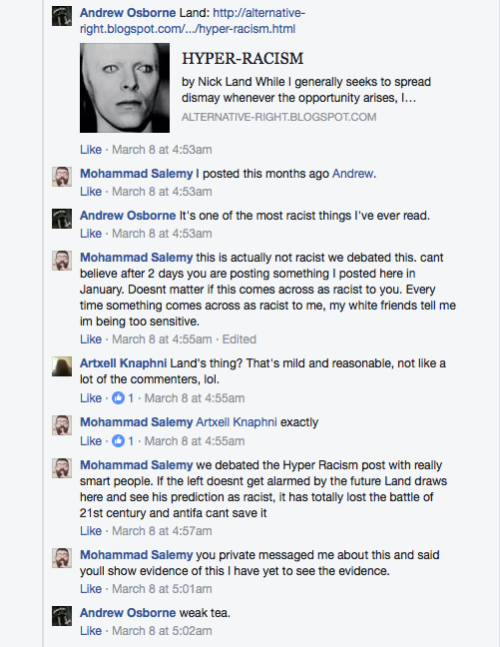
Task: Click Mohammad Salemy's avatar beside 'I posted this months ago'
Action: coord(62,177)
